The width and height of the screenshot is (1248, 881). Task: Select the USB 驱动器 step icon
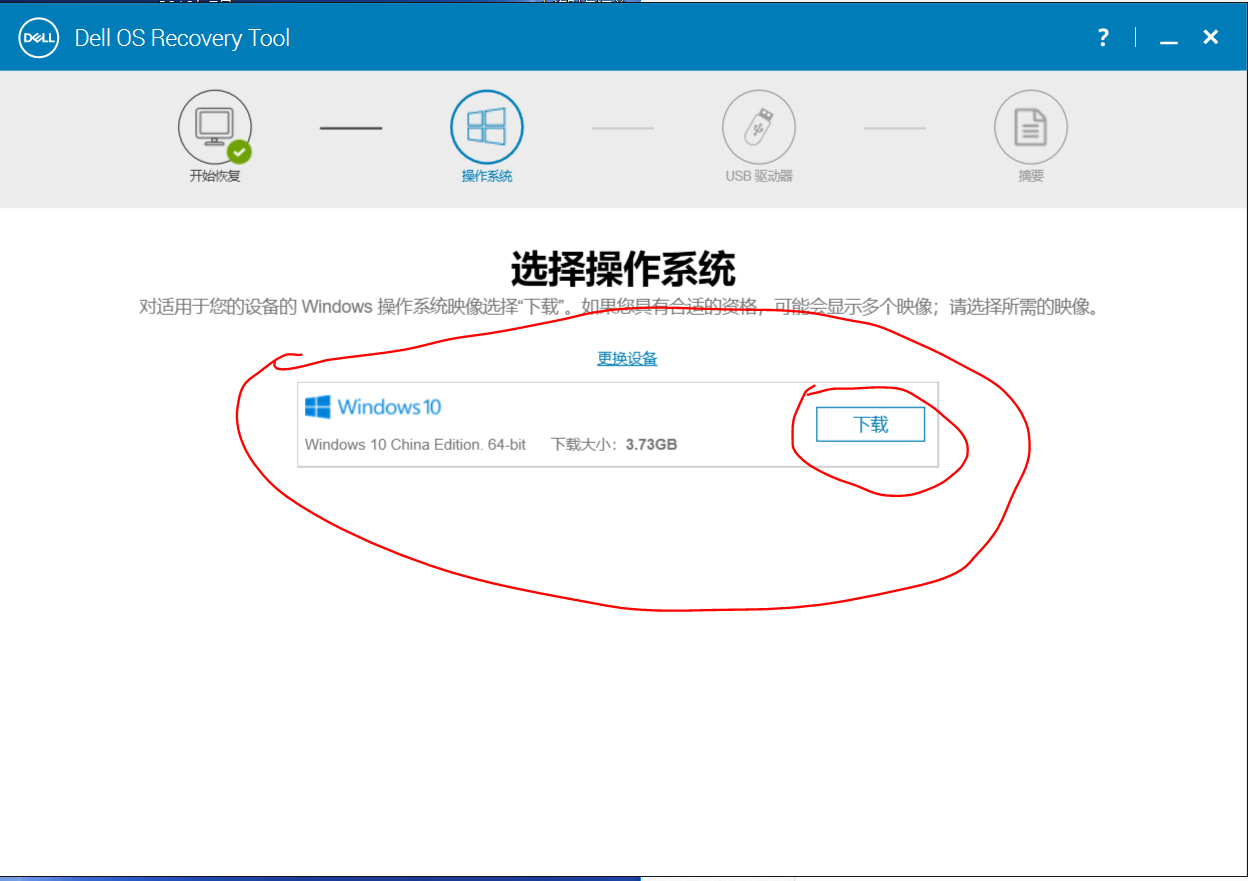pyautogui.click(x=759, y=127)
